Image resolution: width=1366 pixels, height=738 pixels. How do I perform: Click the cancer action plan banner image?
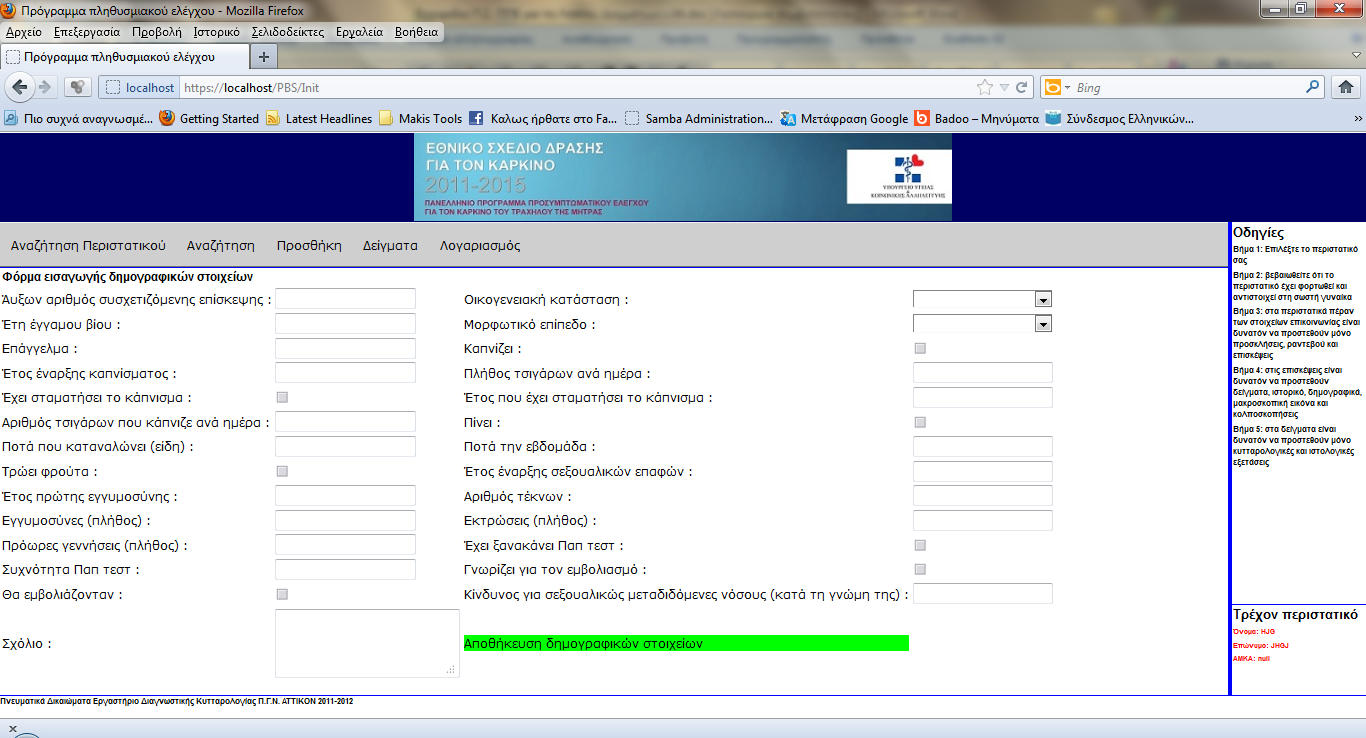683,177
